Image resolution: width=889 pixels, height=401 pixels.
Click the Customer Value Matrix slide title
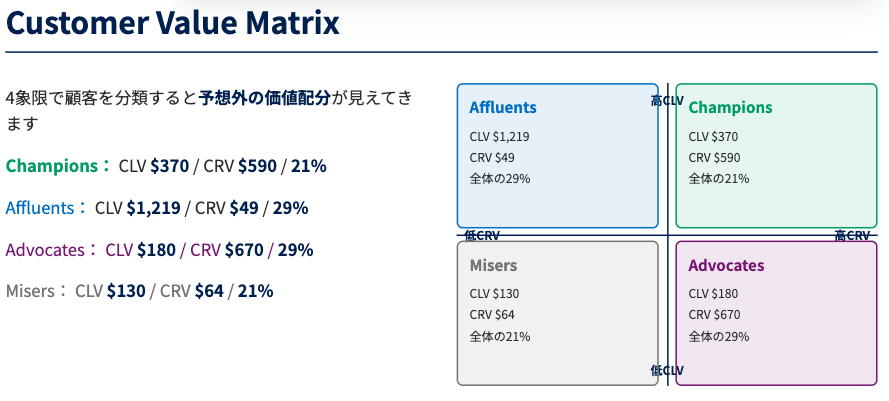click(x=173, y=24)
